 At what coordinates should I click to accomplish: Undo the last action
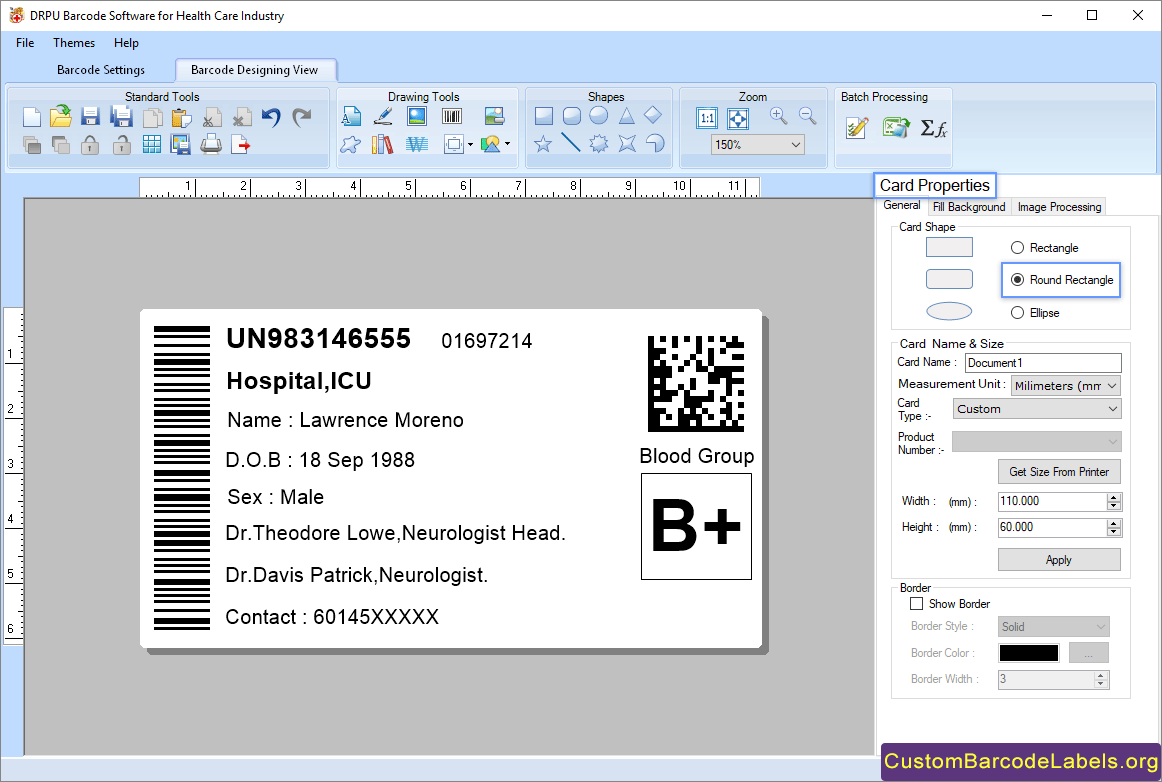tap(271, 117)
